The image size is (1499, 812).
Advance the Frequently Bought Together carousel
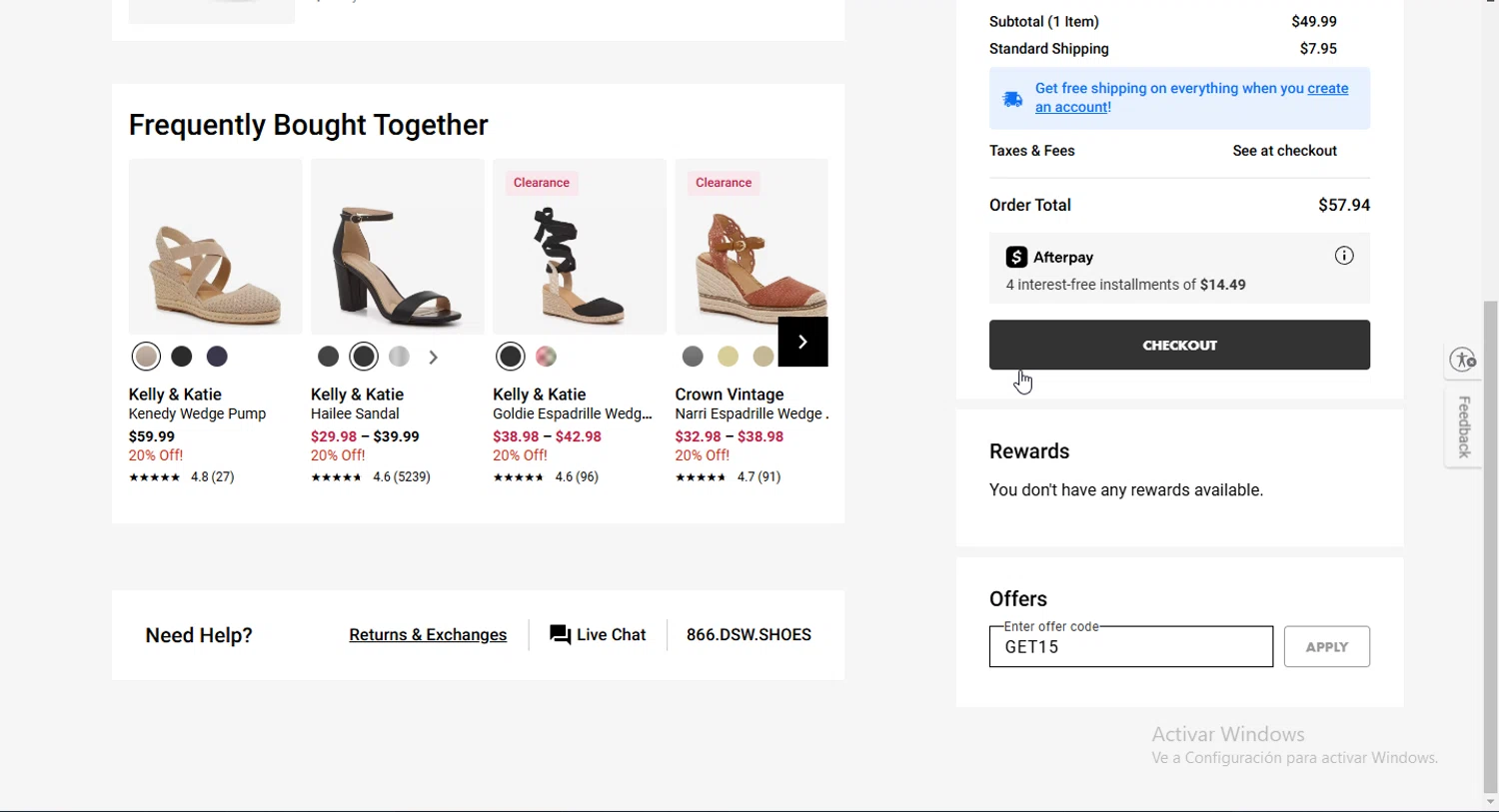pyautogui.click(x=803, y=342)
